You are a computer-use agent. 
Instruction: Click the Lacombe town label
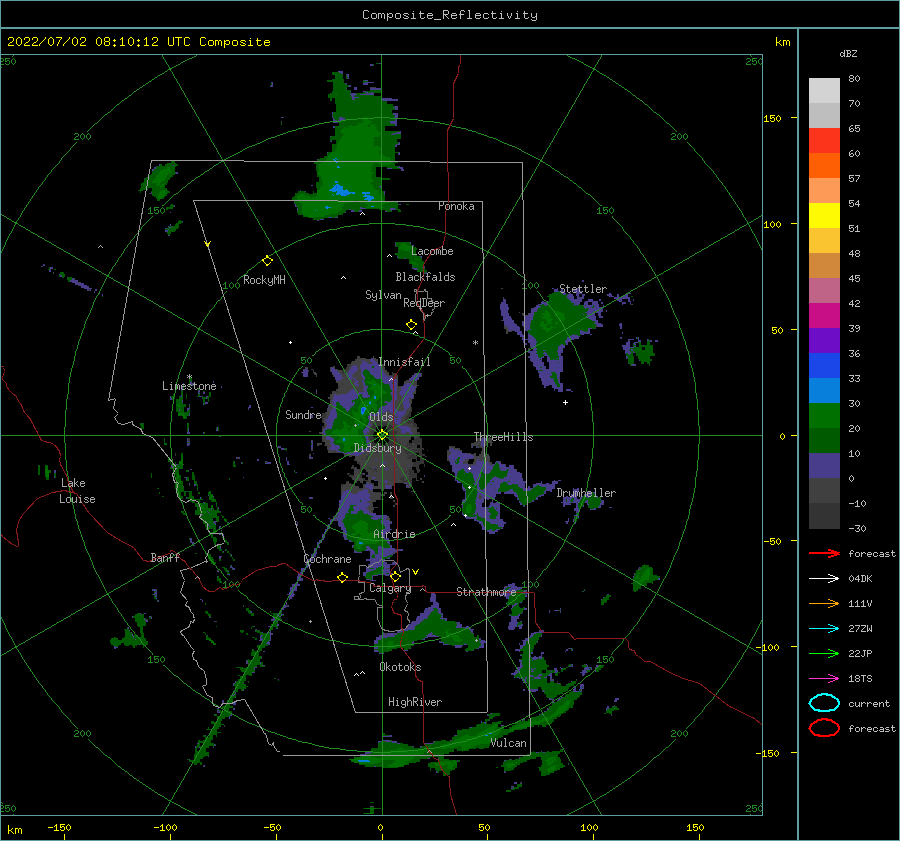click(x=432, y=251)
